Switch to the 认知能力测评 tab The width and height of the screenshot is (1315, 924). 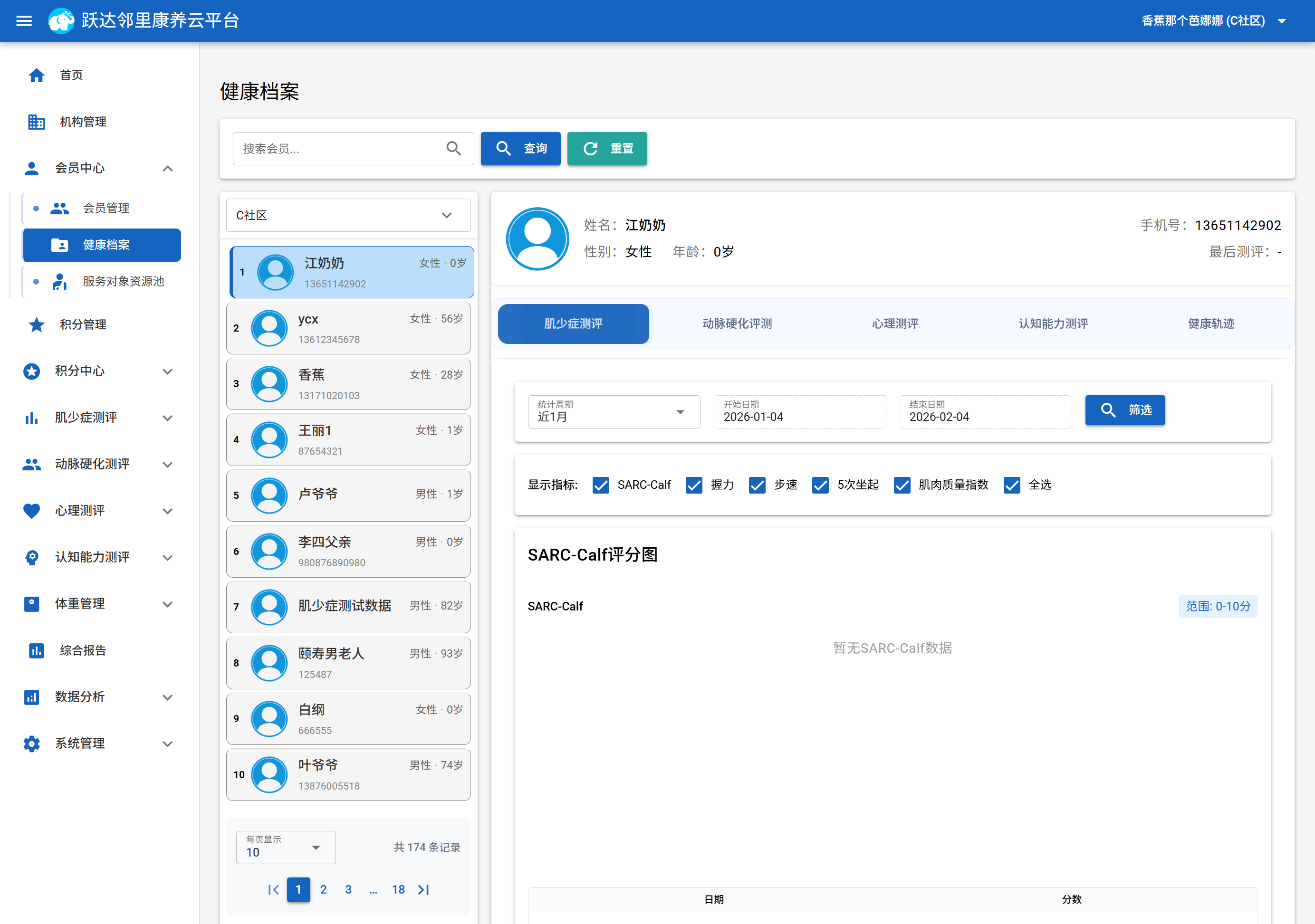point(1053,324)
